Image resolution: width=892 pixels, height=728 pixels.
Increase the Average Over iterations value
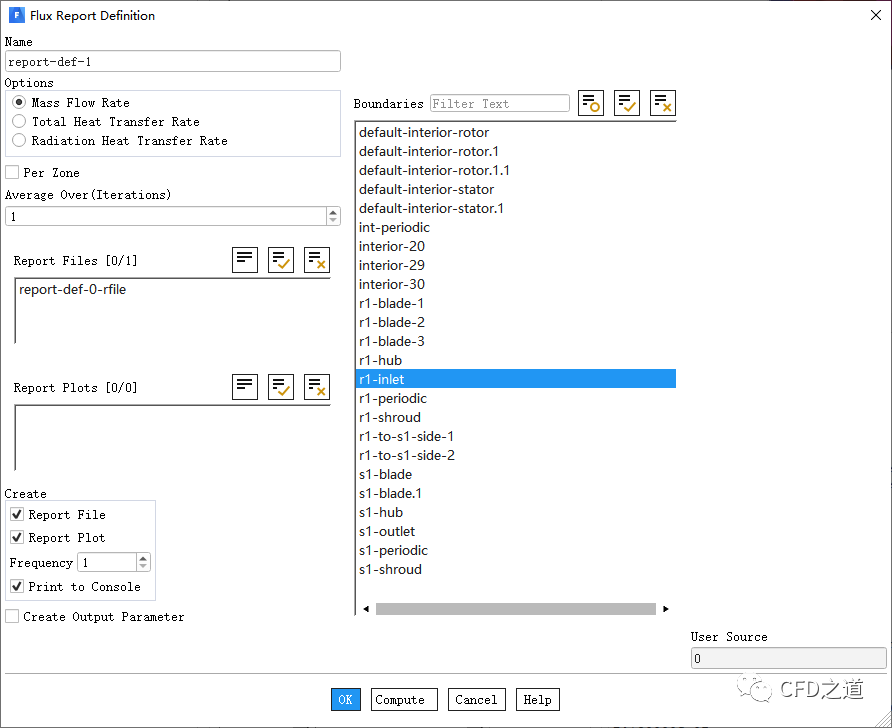[x=333, y=212]
